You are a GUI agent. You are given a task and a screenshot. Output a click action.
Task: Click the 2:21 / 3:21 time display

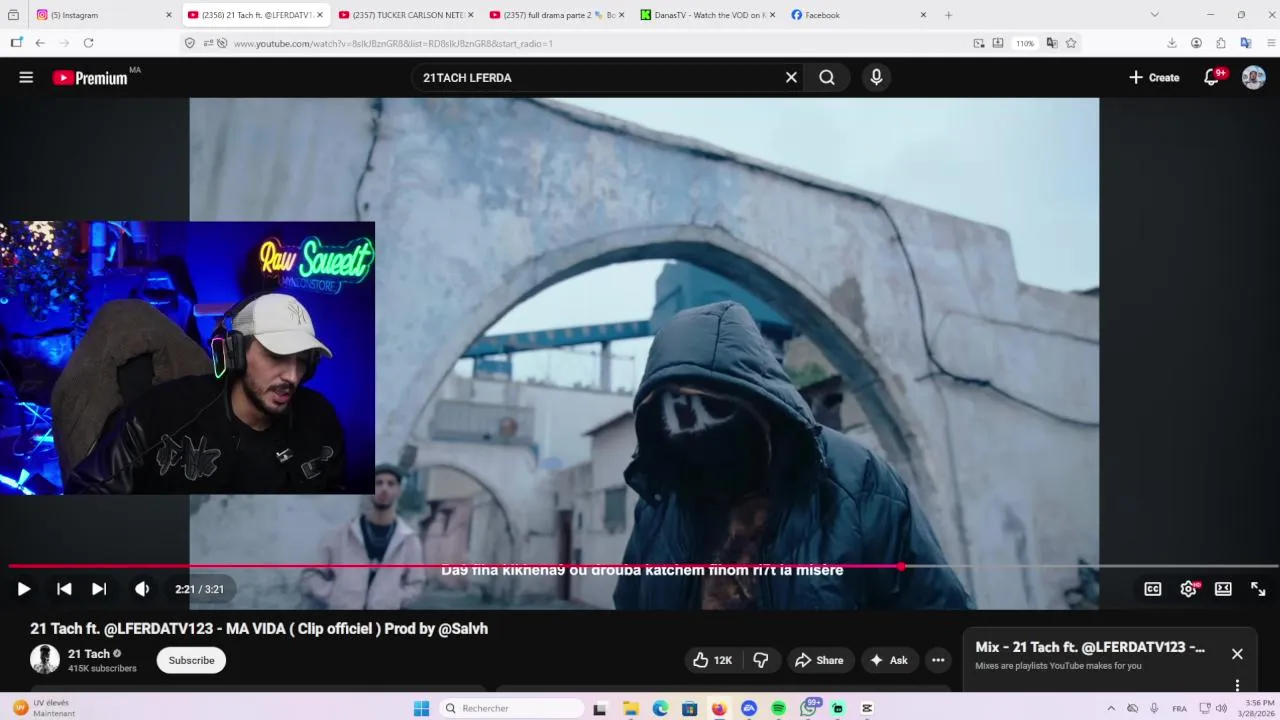[199, 589]
